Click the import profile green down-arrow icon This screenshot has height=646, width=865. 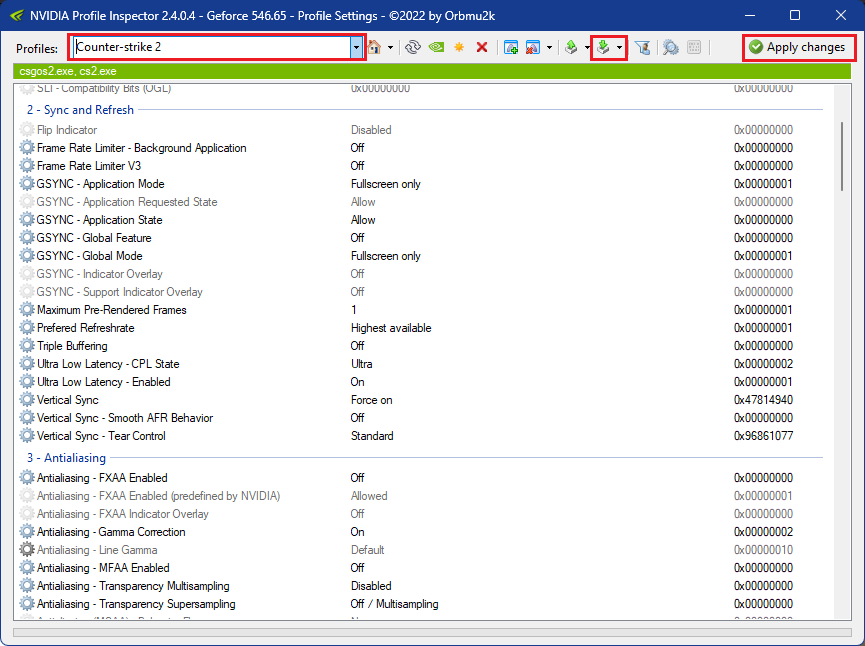604,47
